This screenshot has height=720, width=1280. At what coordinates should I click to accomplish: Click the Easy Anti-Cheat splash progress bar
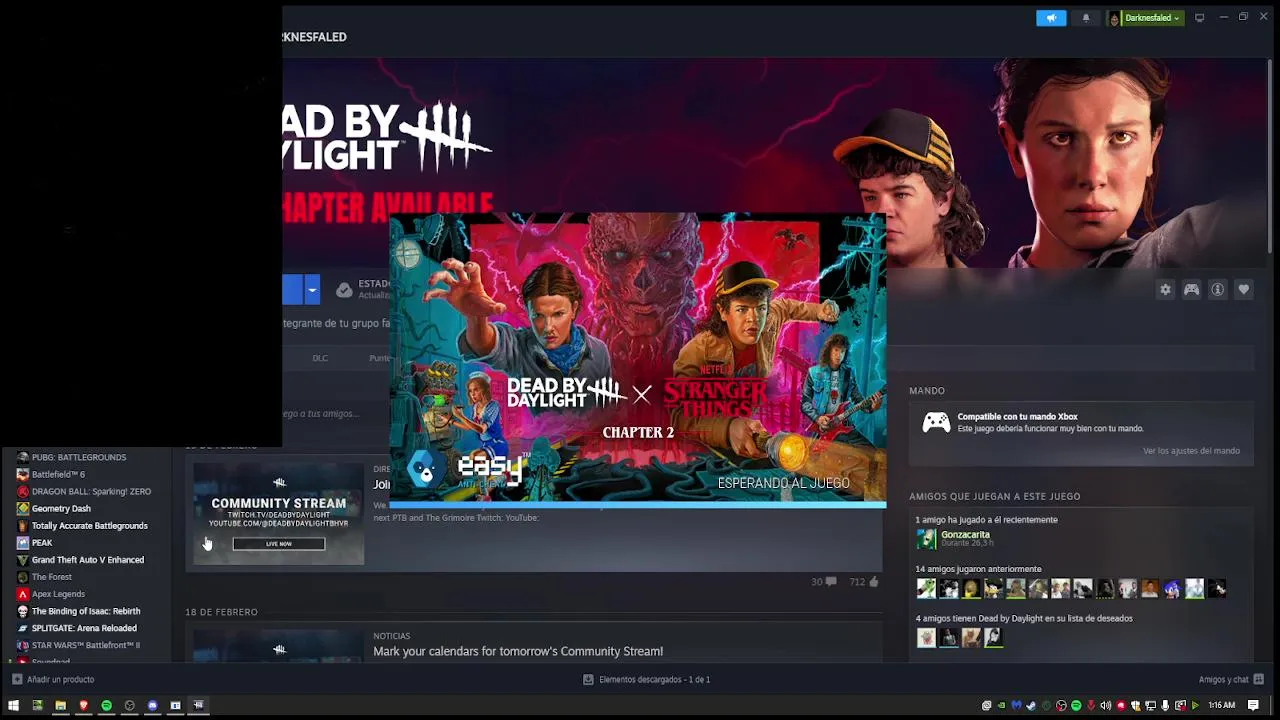point(638,504)
